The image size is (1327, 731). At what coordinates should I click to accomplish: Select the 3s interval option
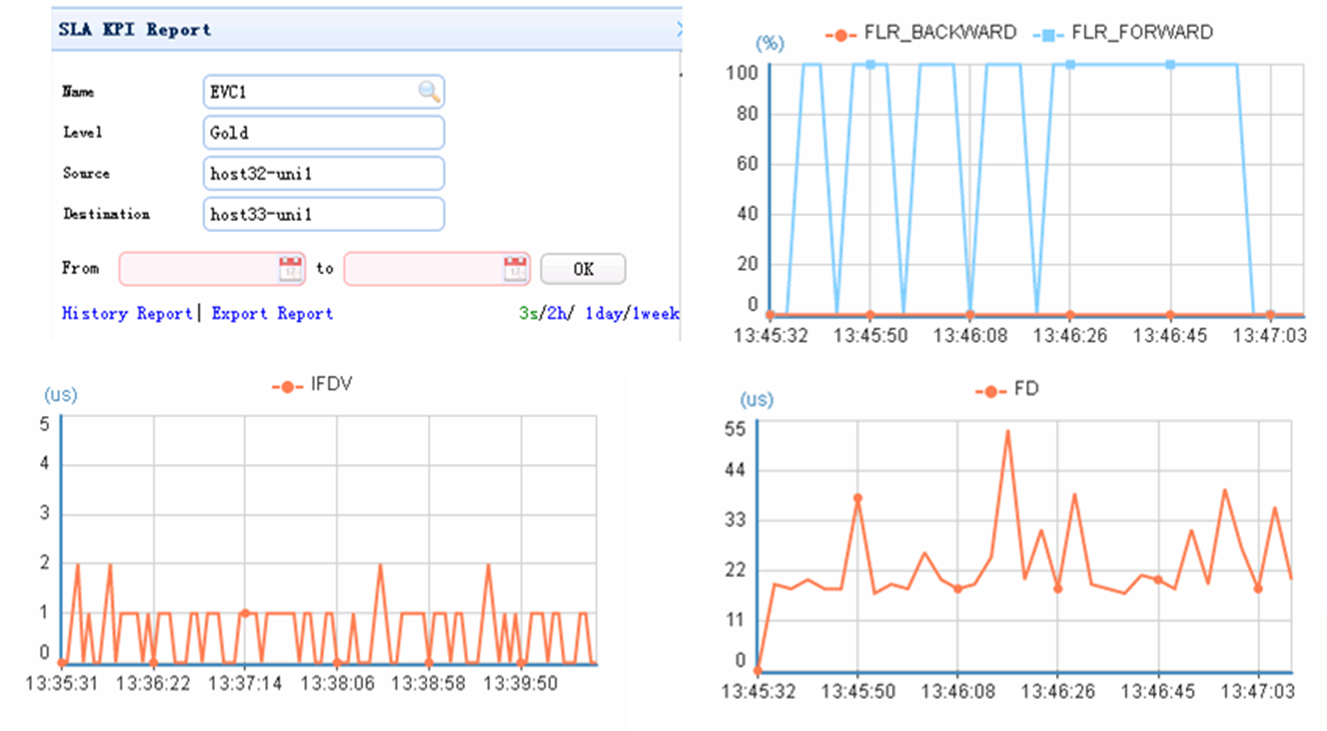tap(527, 313)
